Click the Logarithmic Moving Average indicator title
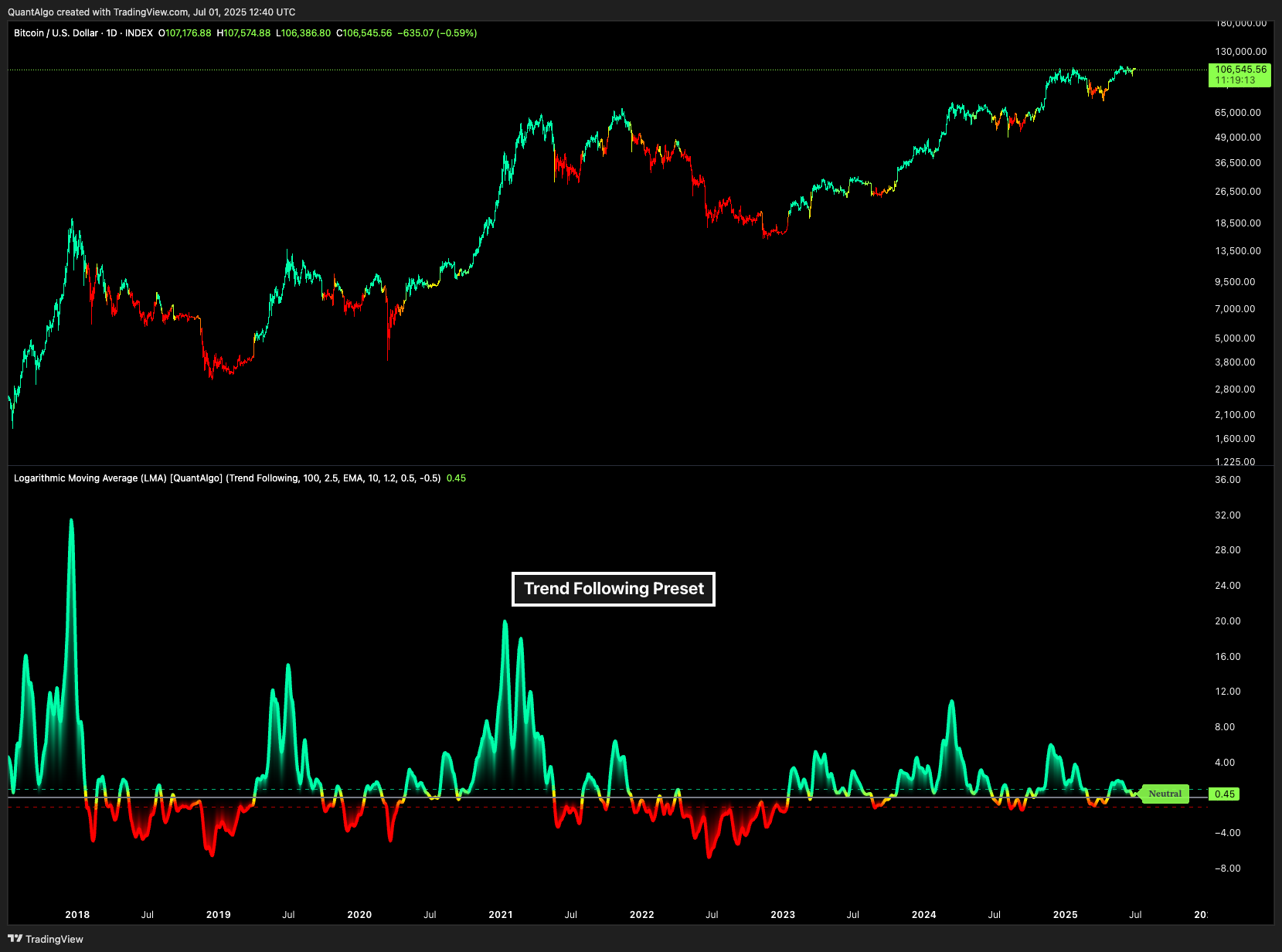Screen dimensions: 1282x952 (227, 478)
